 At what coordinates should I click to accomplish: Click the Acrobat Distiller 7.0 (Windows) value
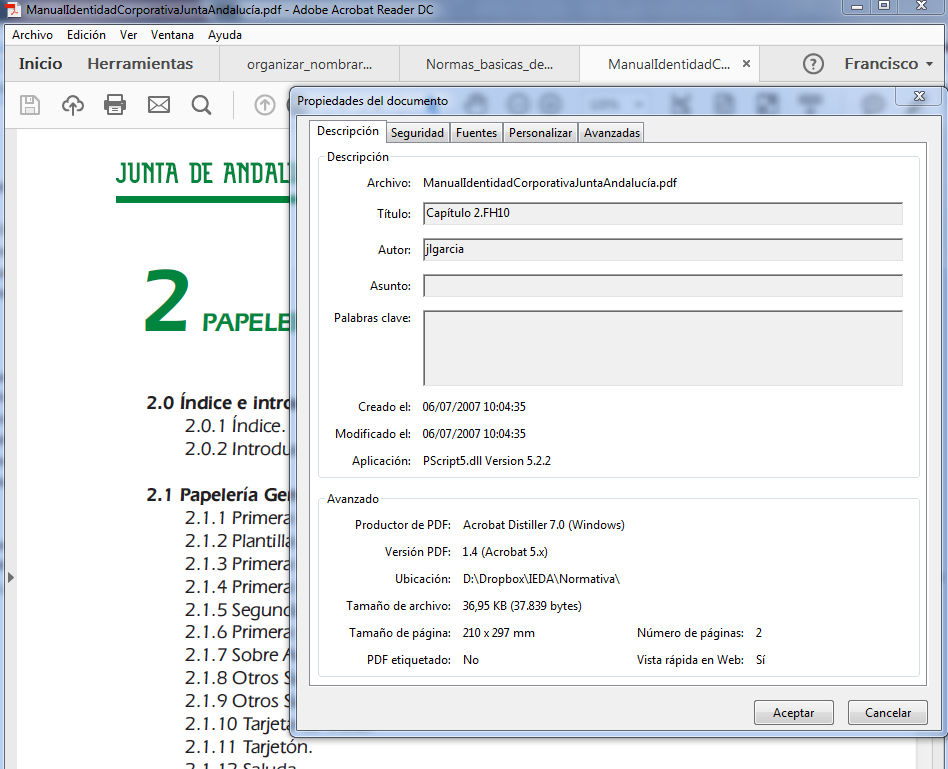click(544, 525)
